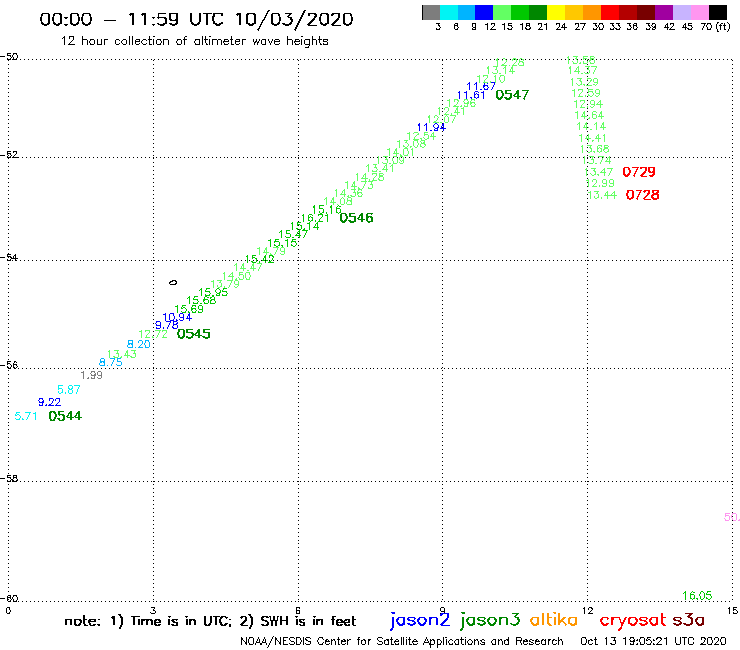Viewport: 740px width, 650px height.
Task: Click the 13.47 value beside 0729
Action: coord(598,172)
